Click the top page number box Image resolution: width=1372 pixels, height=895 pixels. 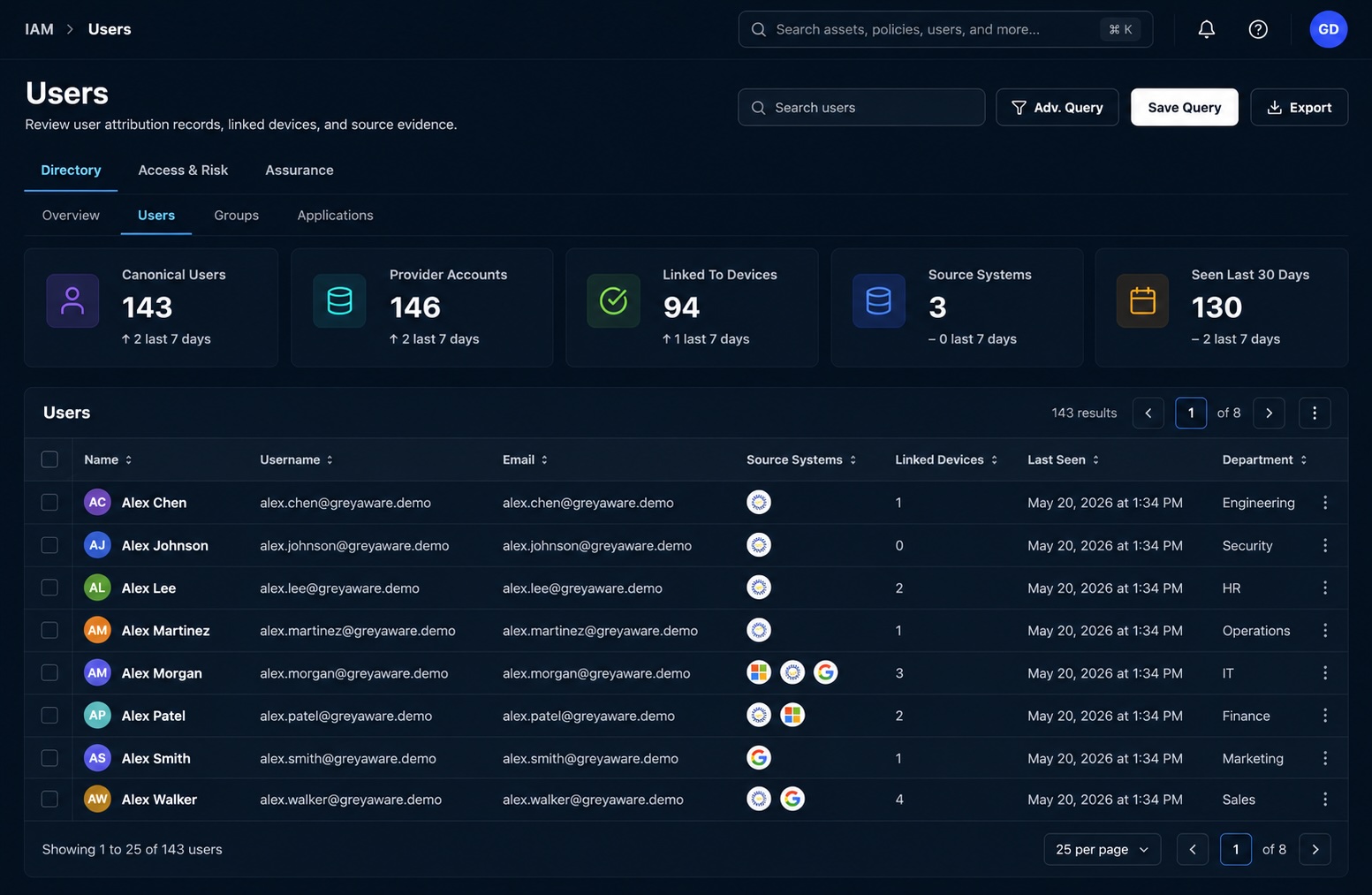coord(1191,413)
